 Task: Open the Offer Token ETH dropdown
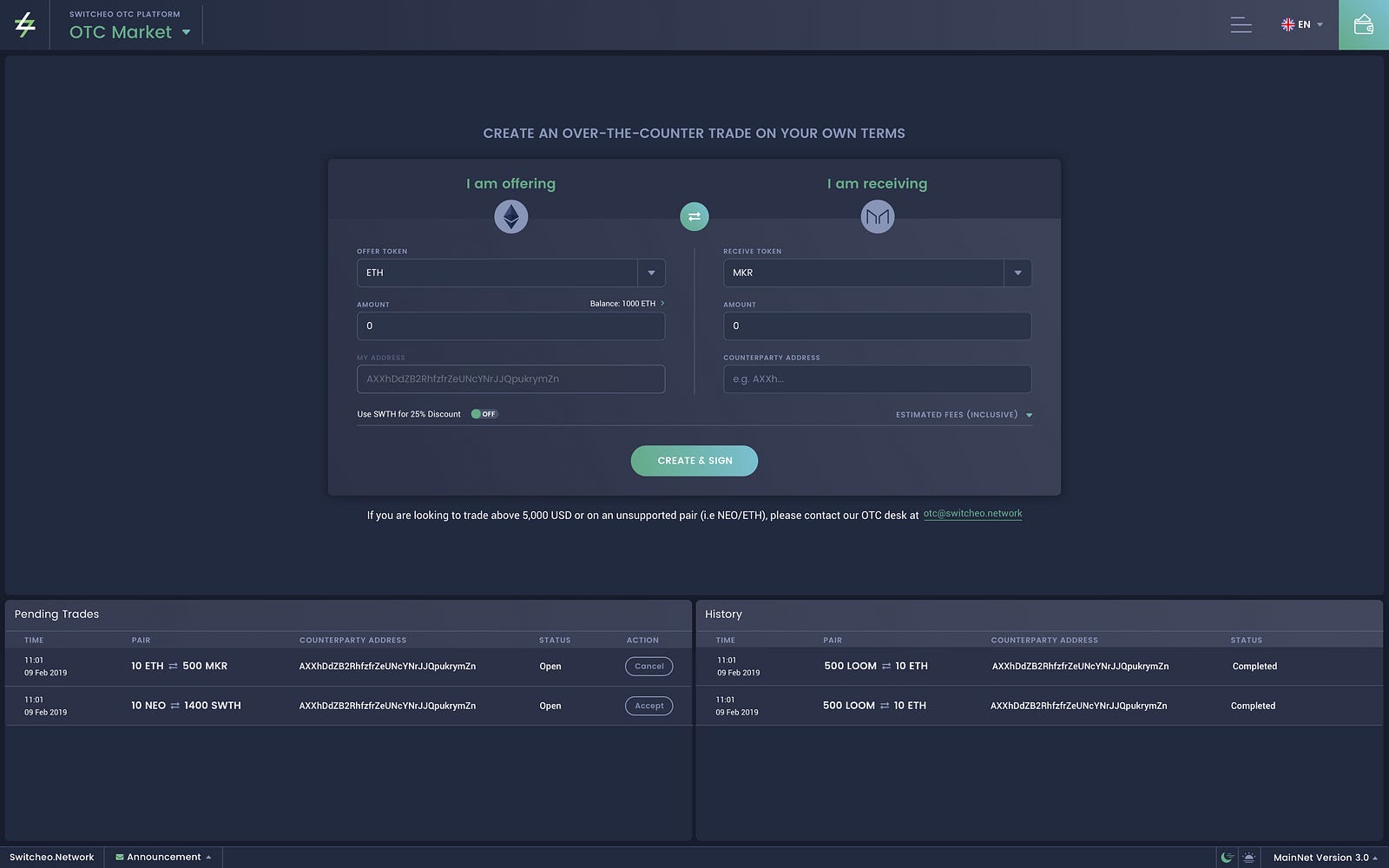pos(651,273)
